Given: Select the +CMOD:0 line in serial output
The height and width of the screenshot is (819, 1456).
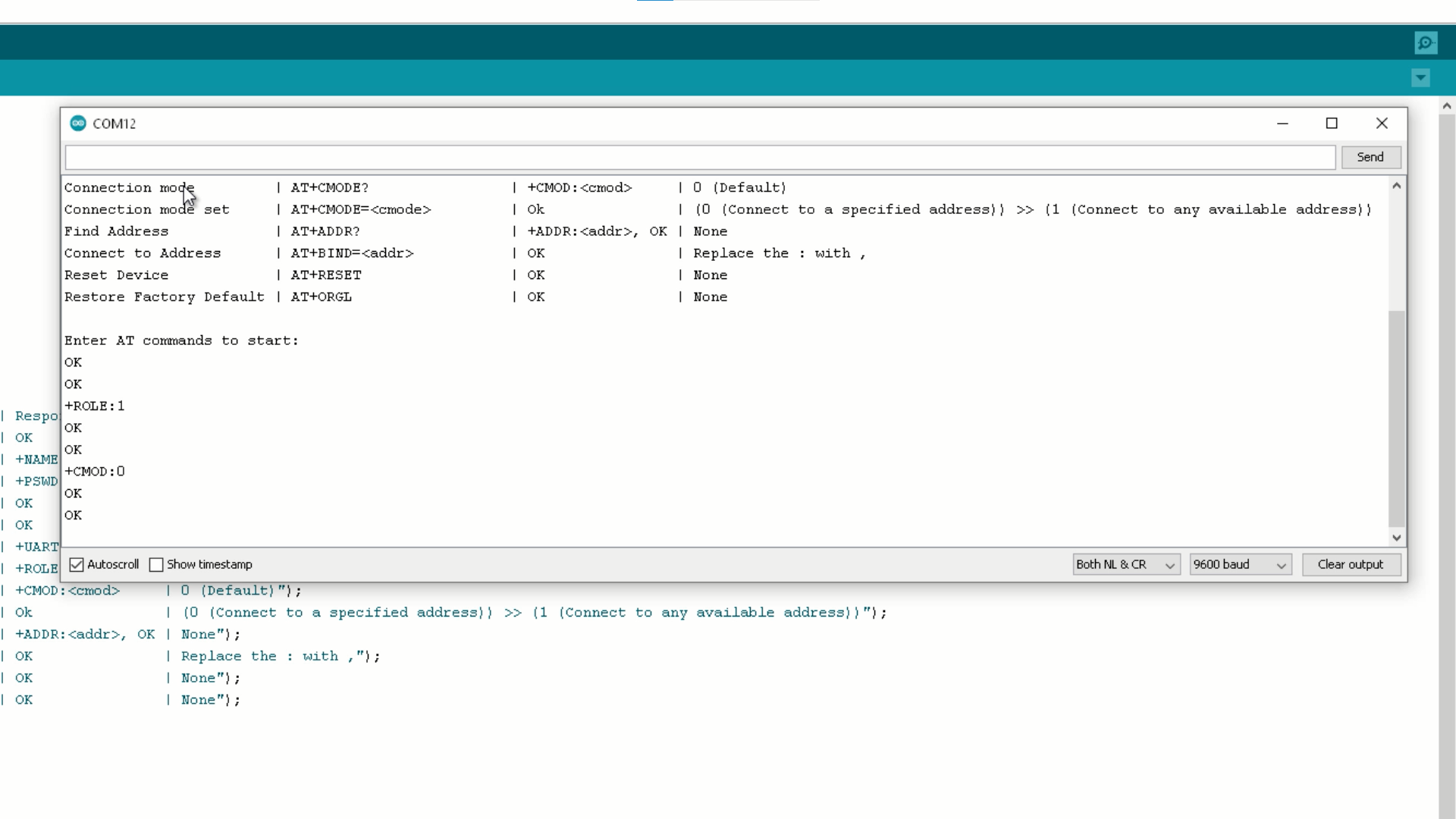Looking at the screenshot, I should [x=94, y=471].
